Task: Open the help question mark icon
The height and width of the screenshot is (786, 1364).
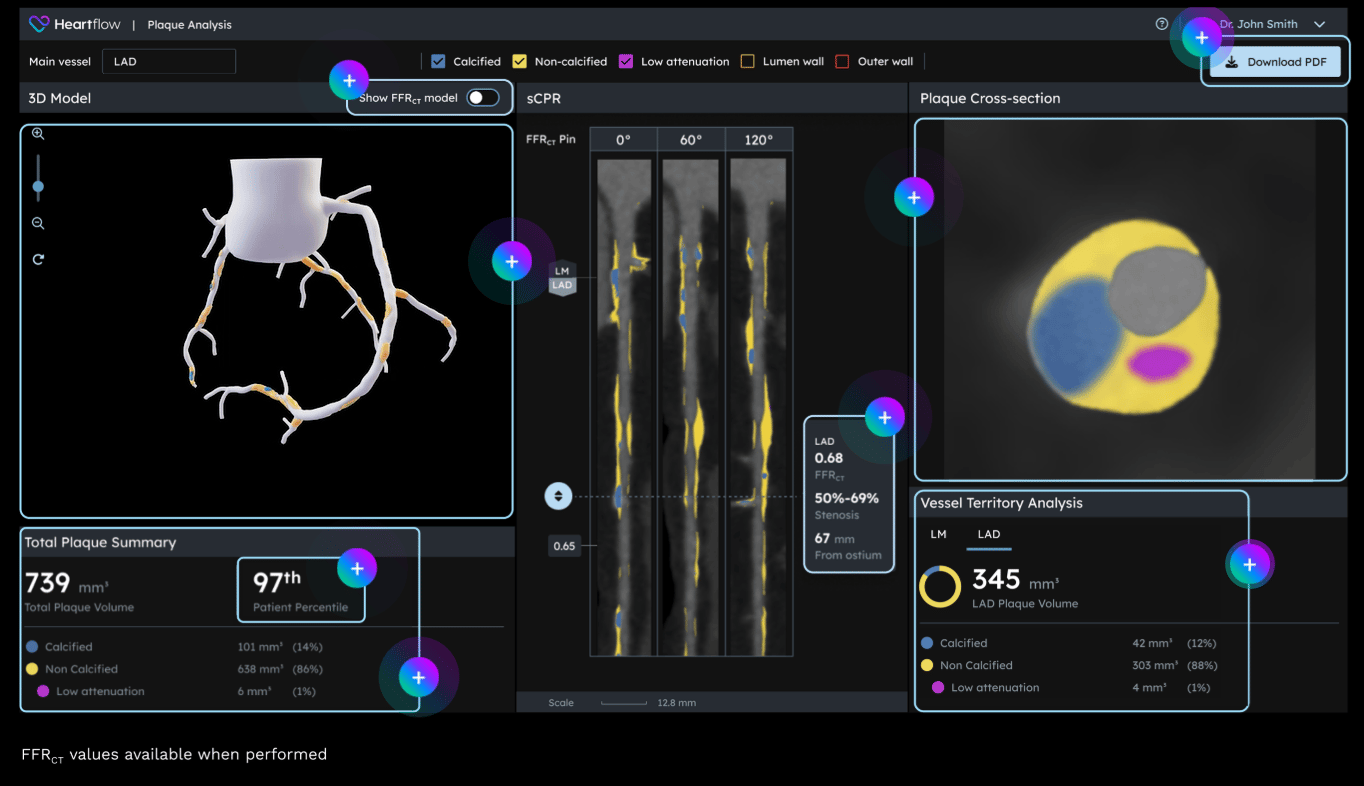Action: [1161, 24]
